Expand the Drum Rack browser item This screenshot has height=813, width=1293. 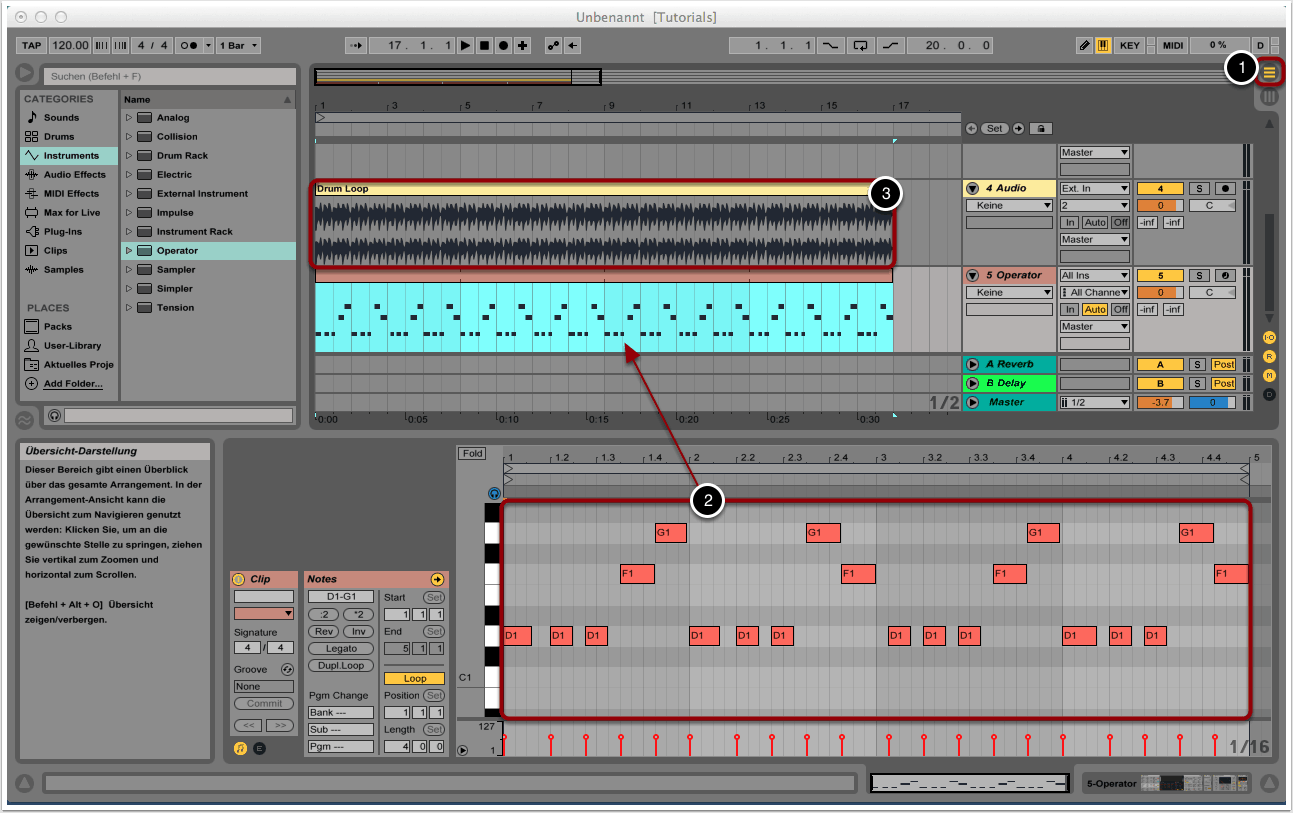129,156
